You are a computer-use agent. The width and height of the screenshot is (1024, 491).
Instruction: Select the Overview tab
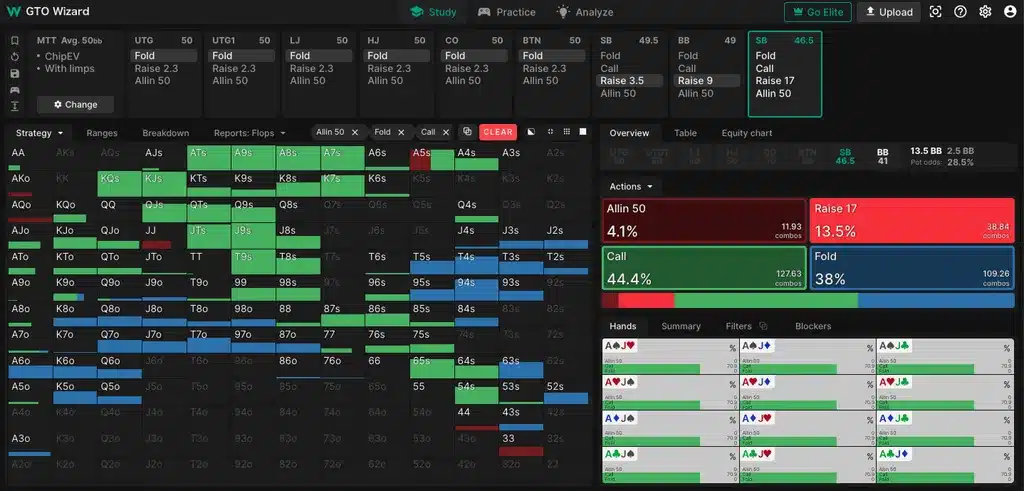click(x=629, y=133)
